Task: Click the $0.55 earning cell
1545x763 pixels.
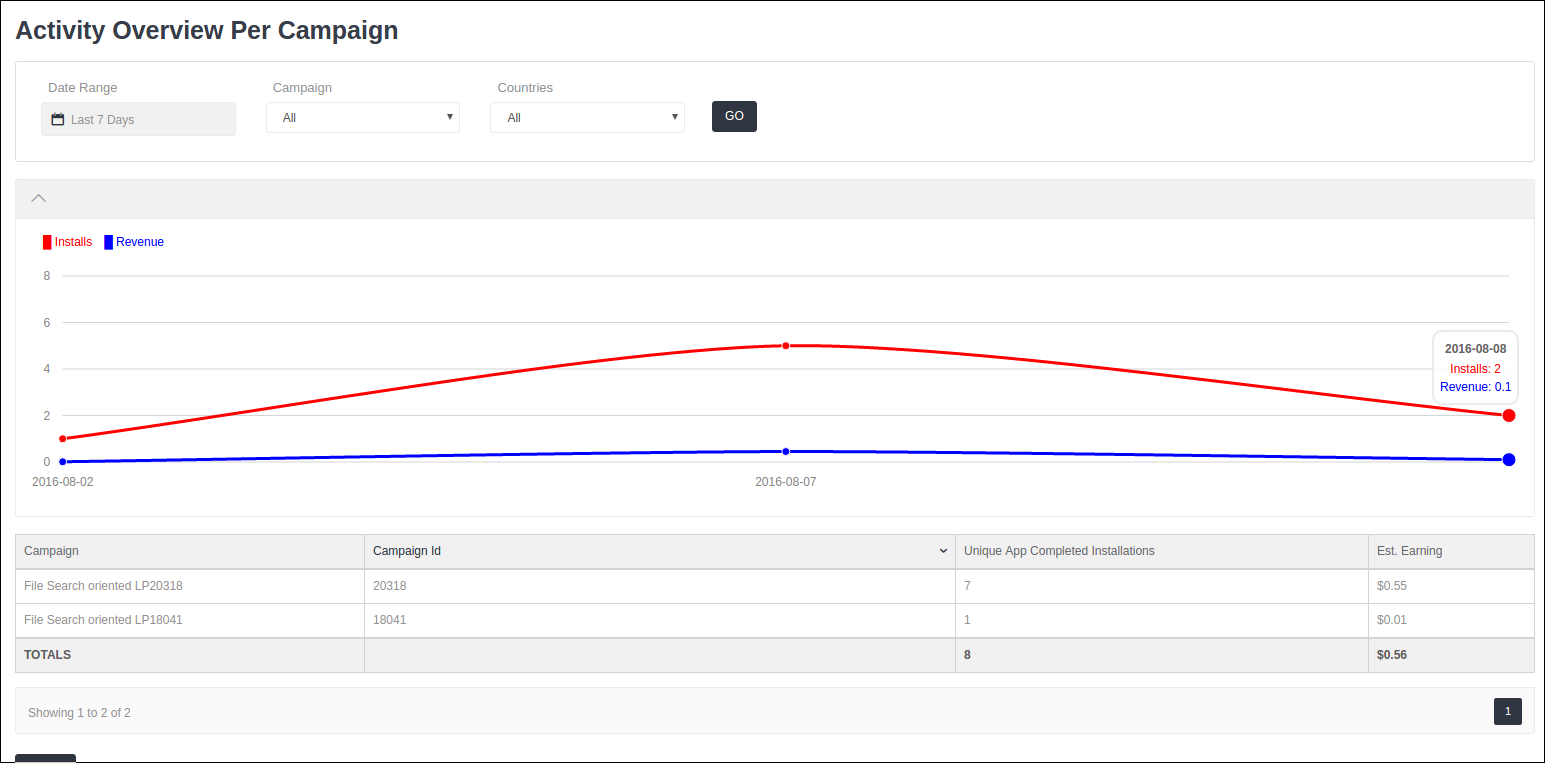Action: [x=1451, y=586]
